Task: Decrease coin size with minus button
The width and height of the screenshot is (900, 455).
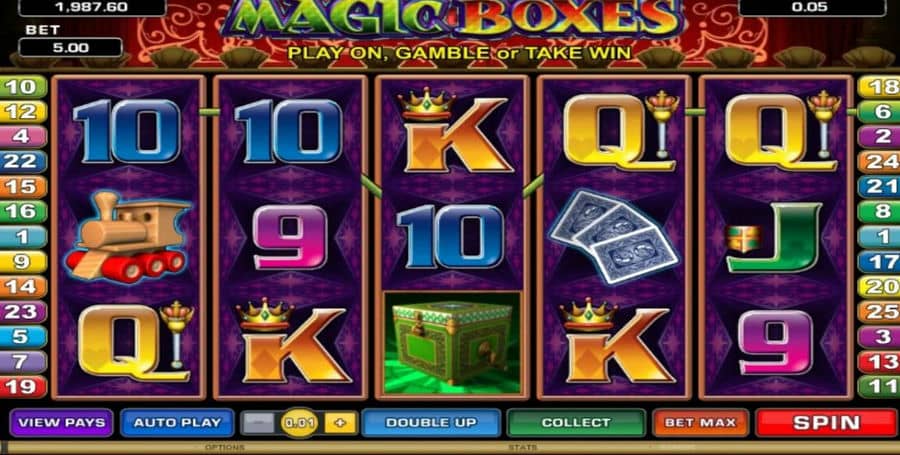Action: (x=258, y=423)
